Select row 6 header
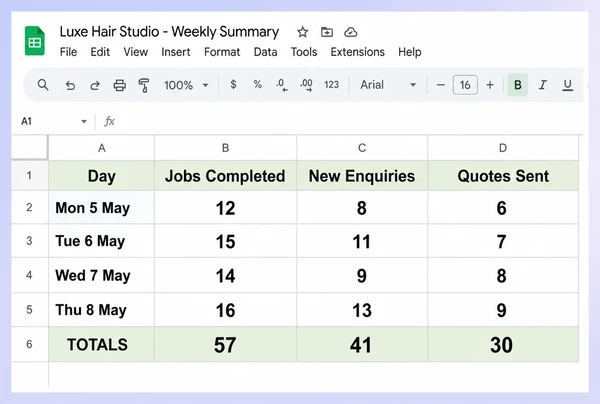 pyautogui.click(x=29, y=344)
